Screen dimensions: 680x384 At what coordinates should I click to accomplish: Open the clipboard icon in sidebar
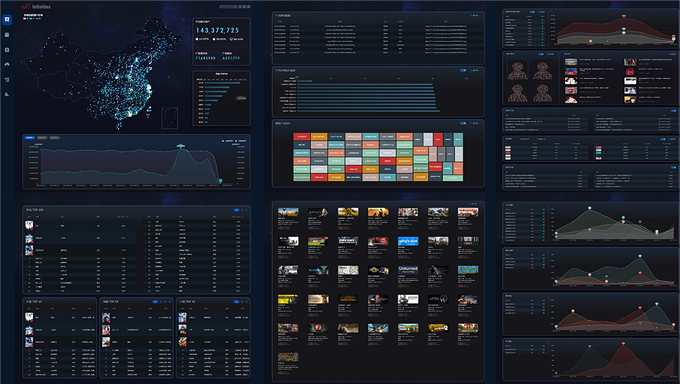(7, 50)
